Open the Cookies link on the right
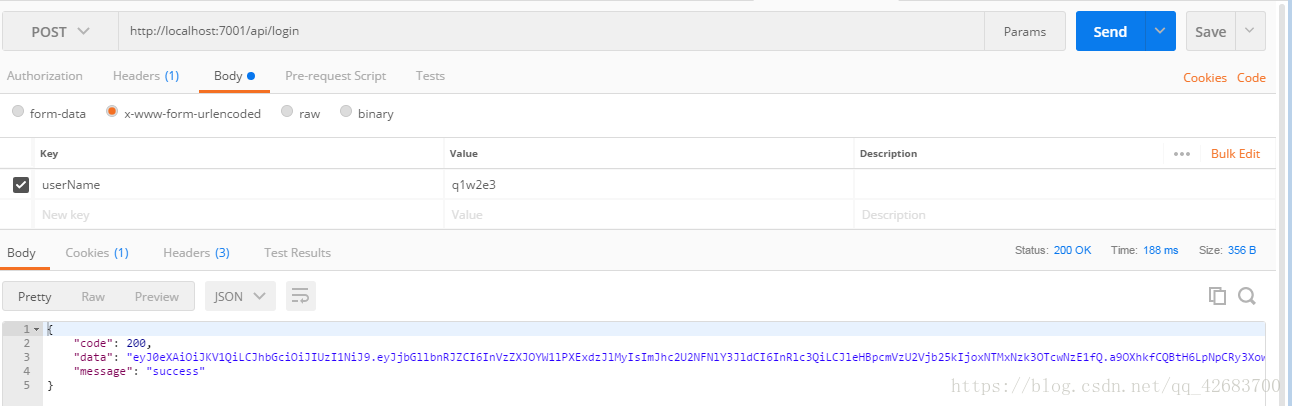 (x=1205, y=78)
